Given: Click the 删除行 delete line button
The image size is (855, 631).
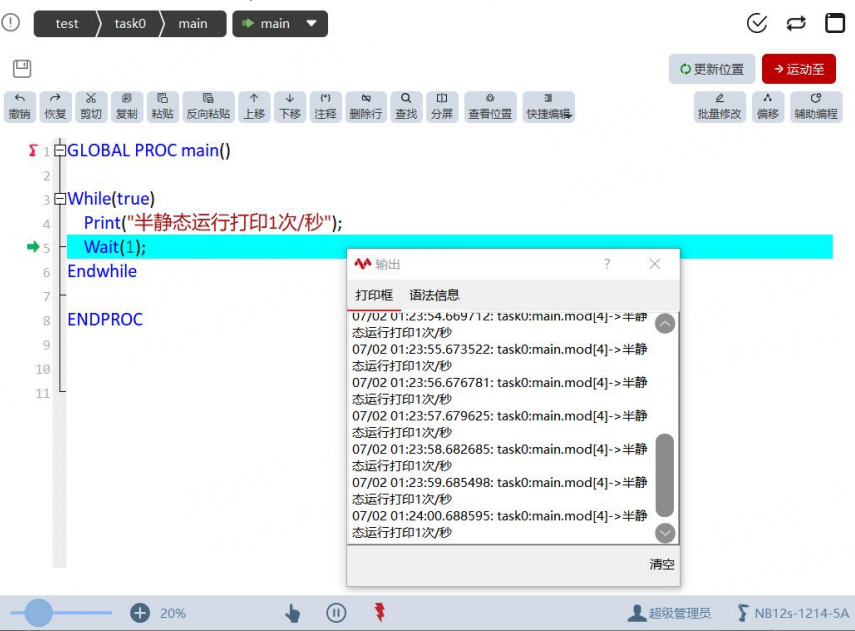Looking at the screenshot, I should (x=366, y=106).
